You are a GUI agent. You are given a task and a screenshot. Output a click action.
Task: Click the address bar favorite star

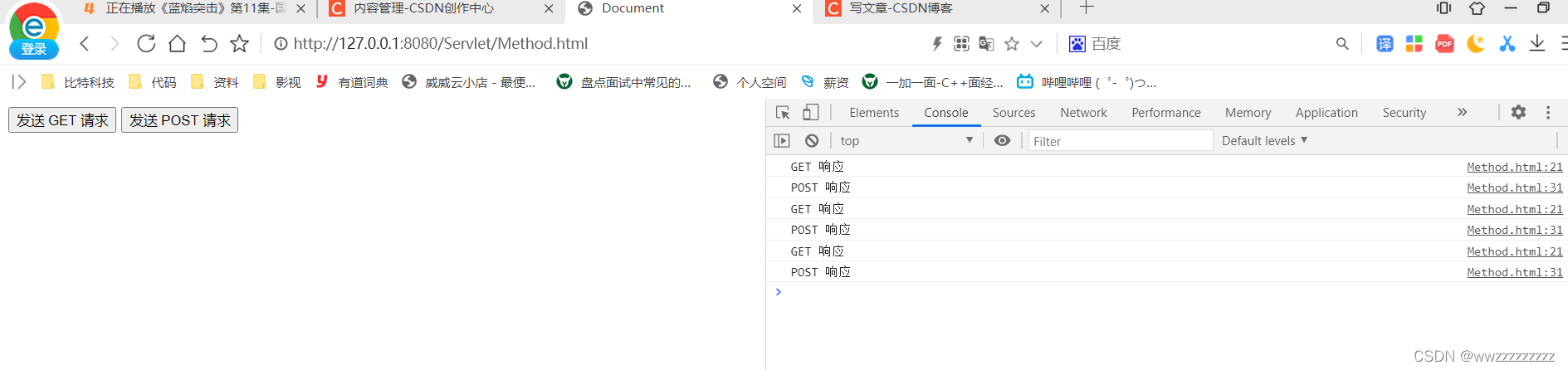1012,44
